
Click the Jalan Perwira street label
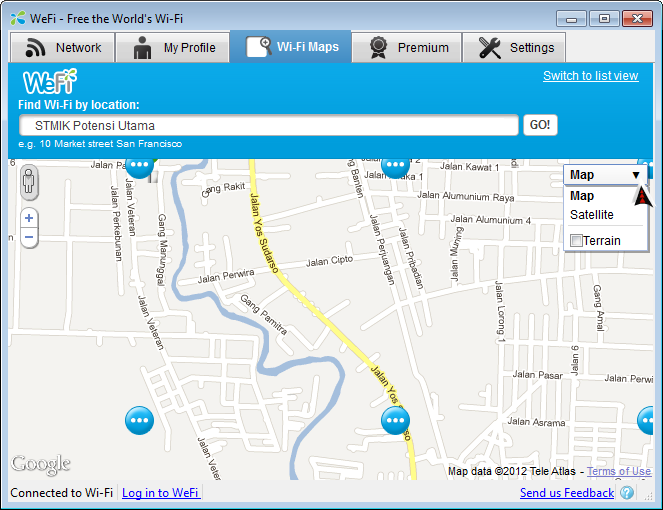tap(226, 276)
